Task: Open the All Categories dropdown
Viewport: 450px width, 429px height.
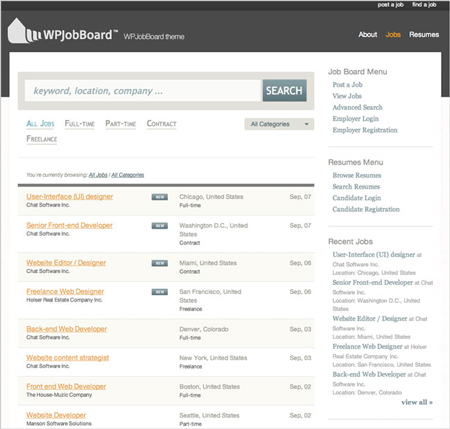Action: coord(279,124)
